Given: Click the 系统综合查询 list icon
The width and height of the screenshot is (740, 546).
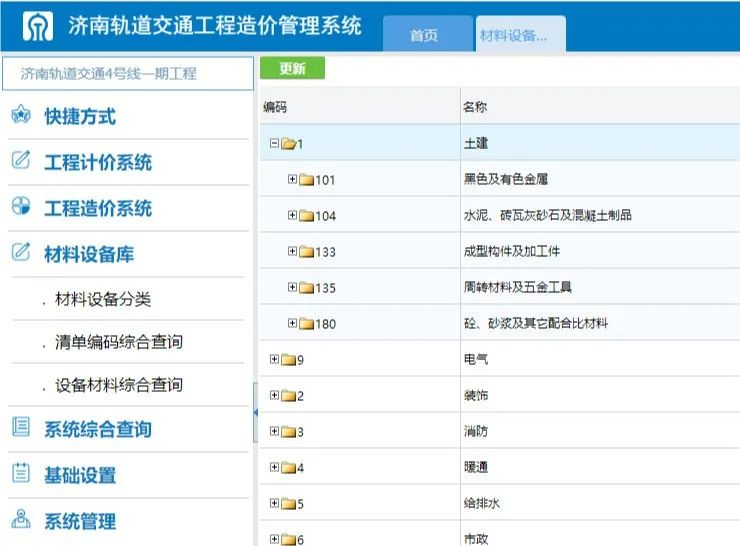Looking at the screenshot, I should click(21, 428).
